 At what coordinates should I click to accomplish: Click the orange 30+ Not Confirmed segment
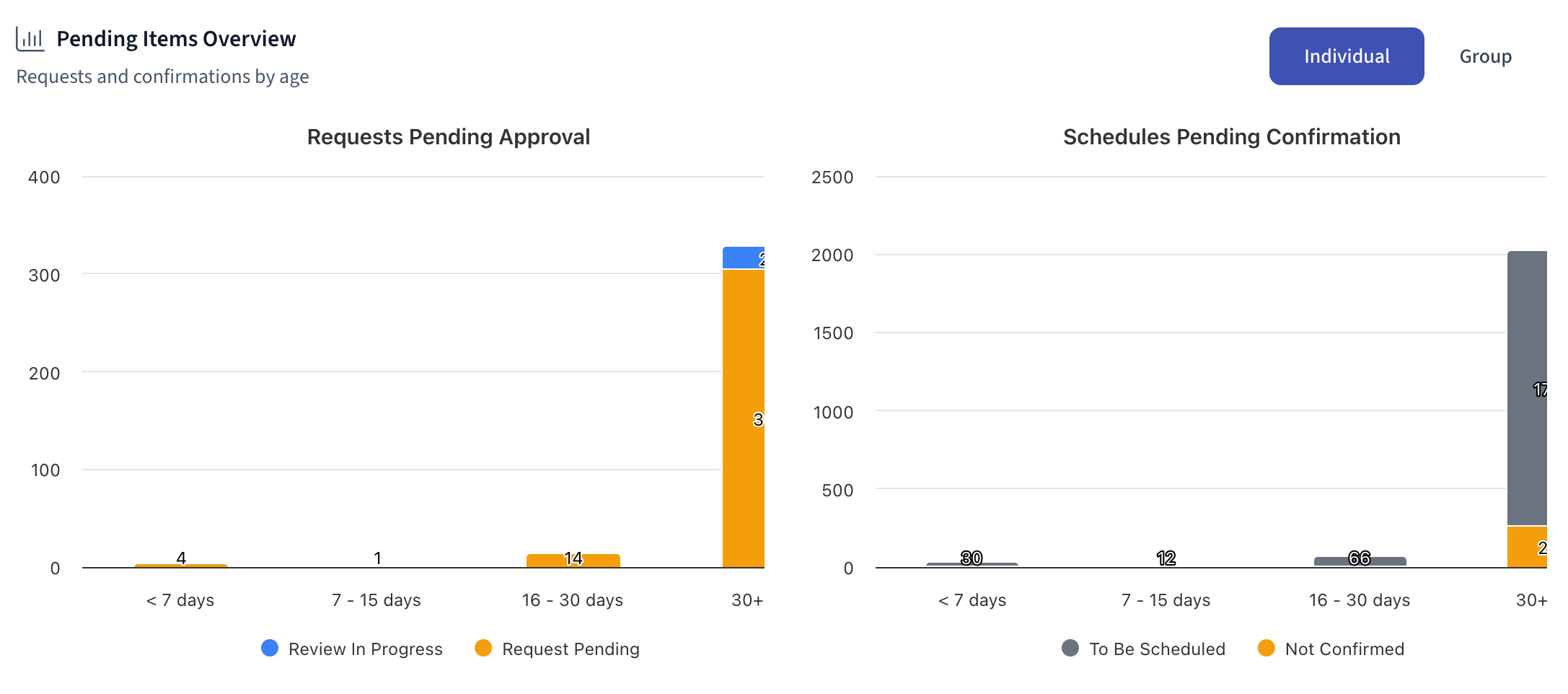tap(1526, 547)
